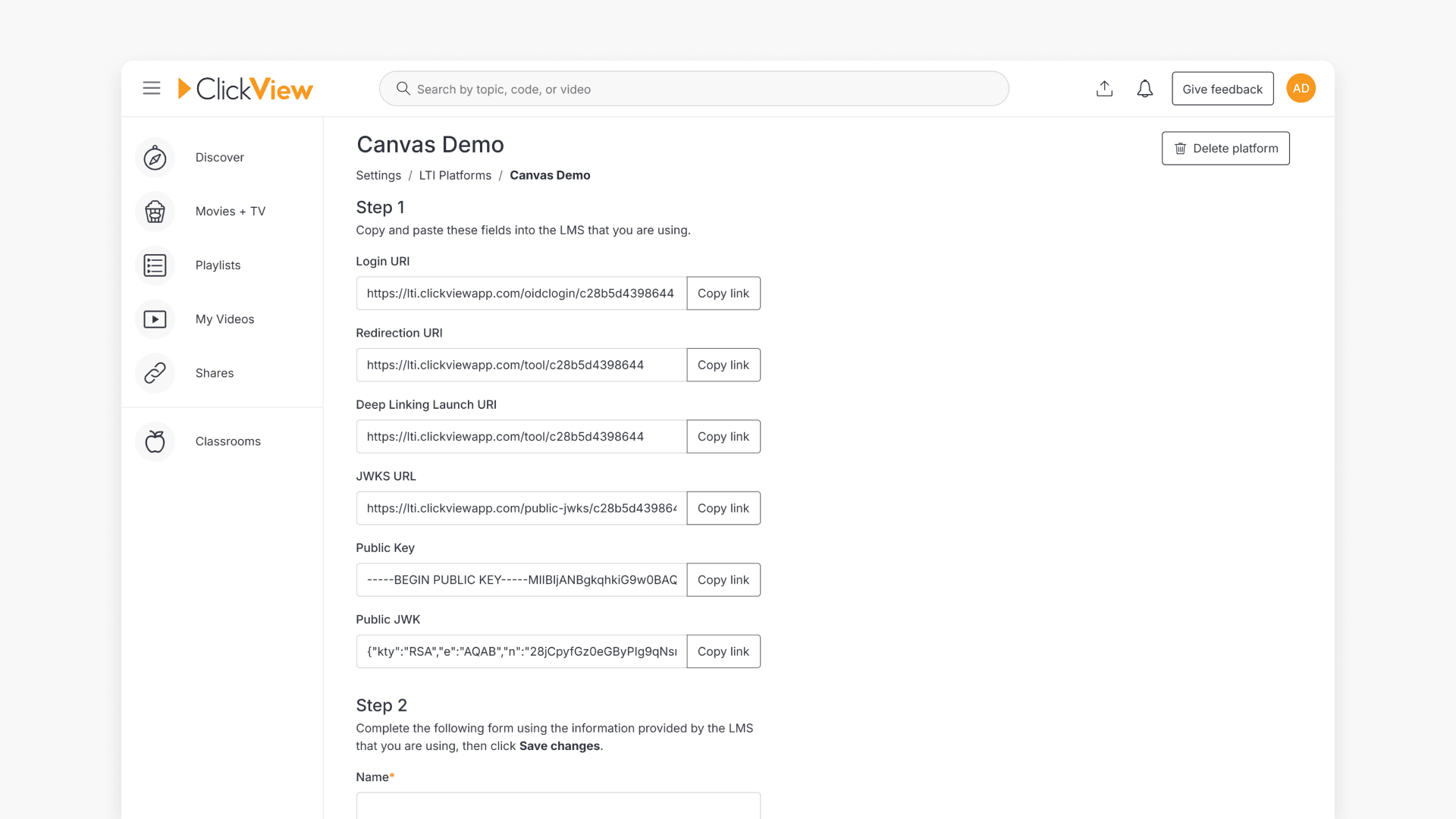1456x819 pixels.
Task: Click Give feedback
Action: [x=1222, y=88]
